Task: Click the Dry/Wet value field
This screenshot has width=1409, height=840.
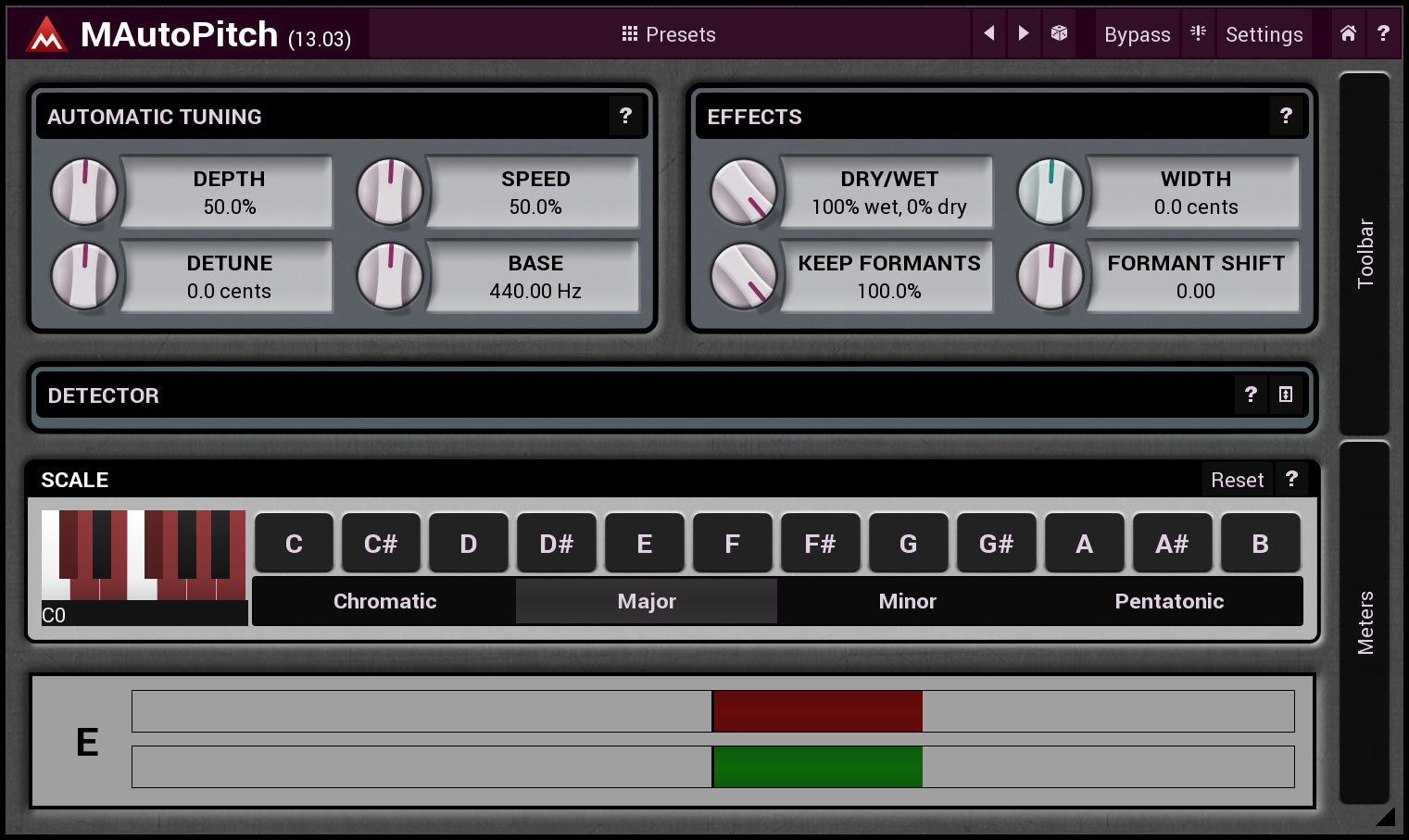Action: pos(888,193)
